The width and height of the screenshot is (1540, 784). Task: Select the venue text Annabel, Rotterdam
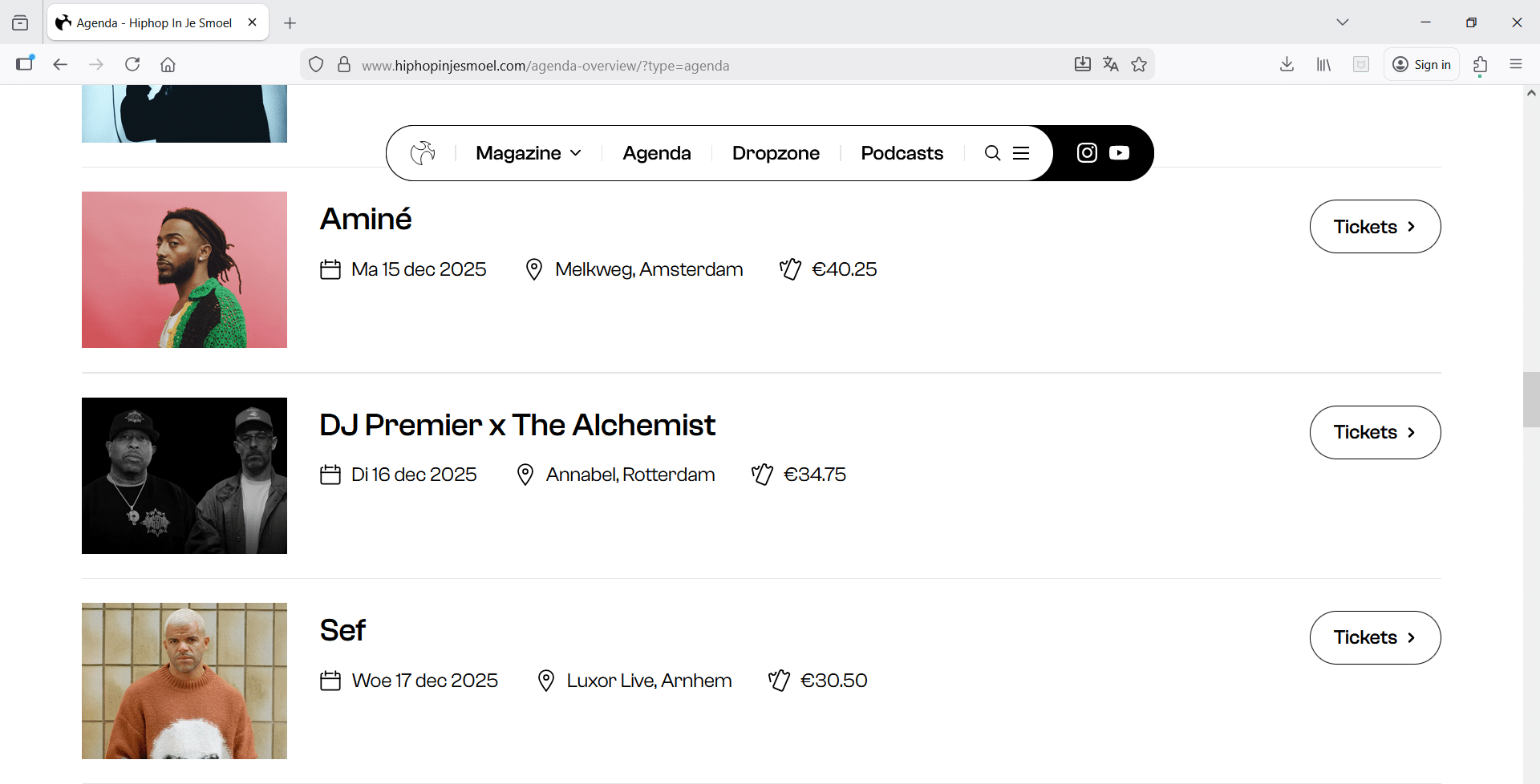630,475
